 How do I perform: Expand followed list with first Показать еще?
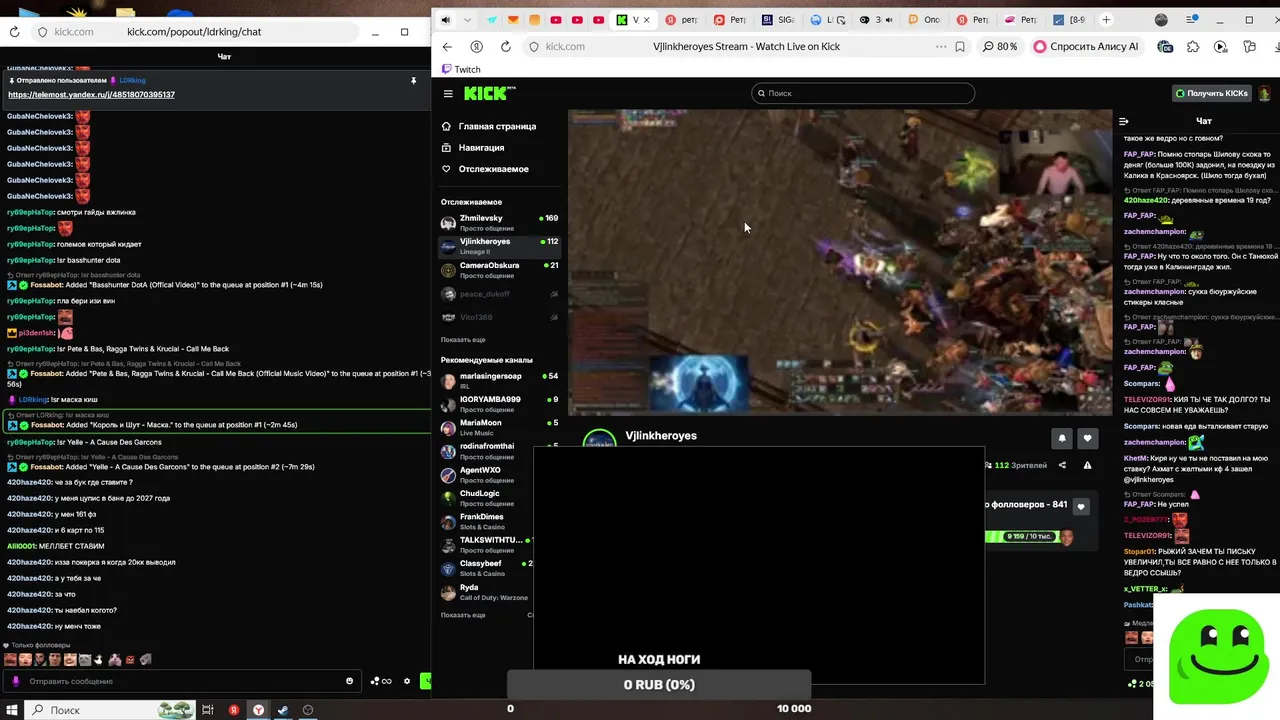(463, 340)
